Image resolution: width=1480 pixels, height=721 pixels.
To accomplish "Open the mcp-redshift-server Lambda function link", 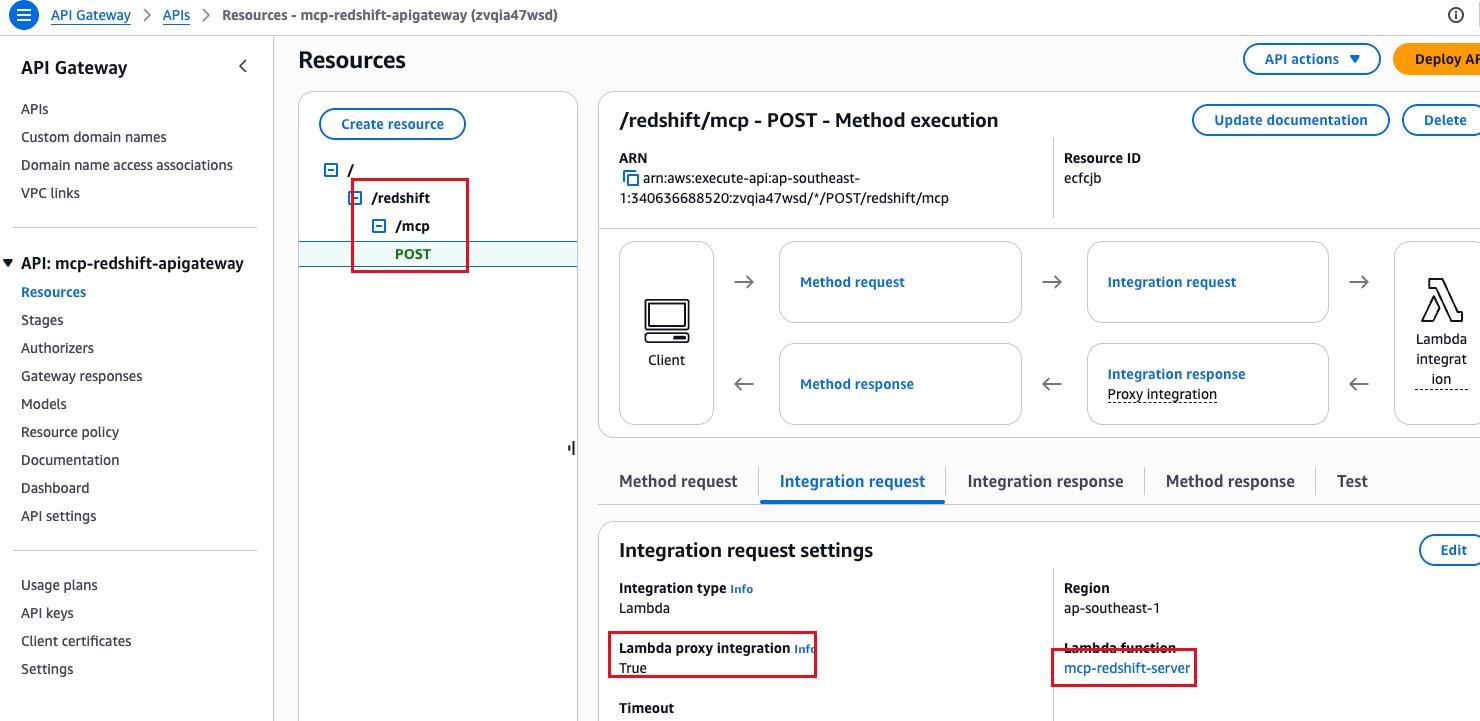I will pos(1127,668).
